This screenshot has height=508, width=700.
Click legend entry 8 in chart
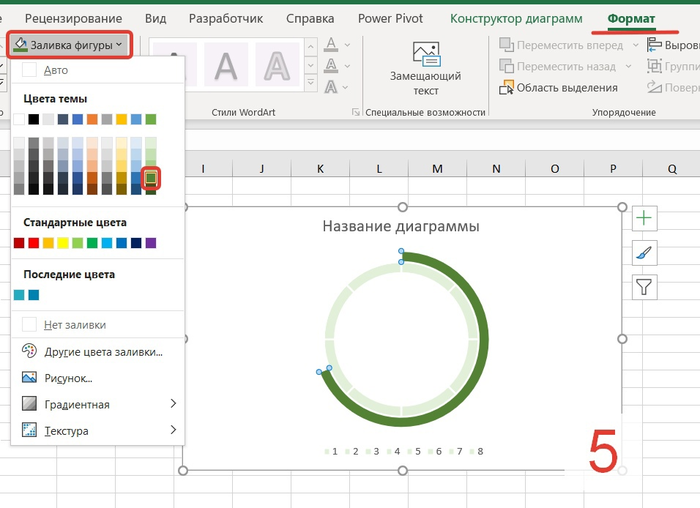476,451
